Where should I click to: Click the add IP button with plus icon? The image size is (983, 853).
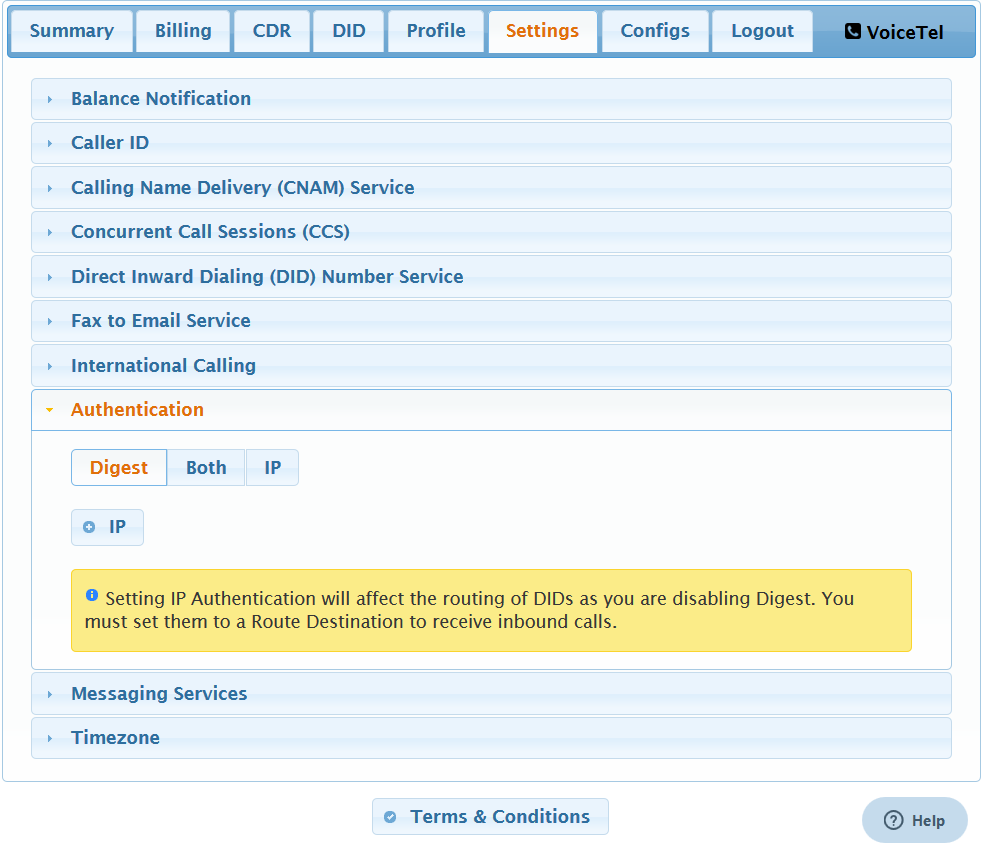(107, 527)
